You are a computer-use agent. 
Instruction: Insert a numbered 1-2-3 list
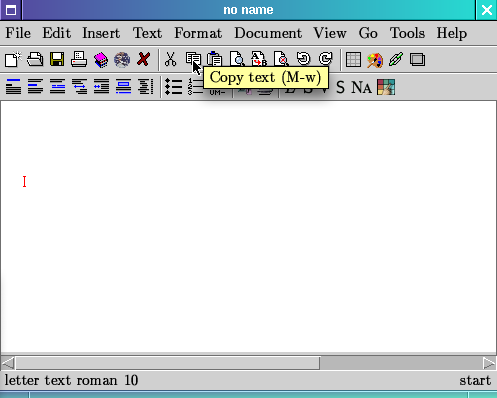195,87
